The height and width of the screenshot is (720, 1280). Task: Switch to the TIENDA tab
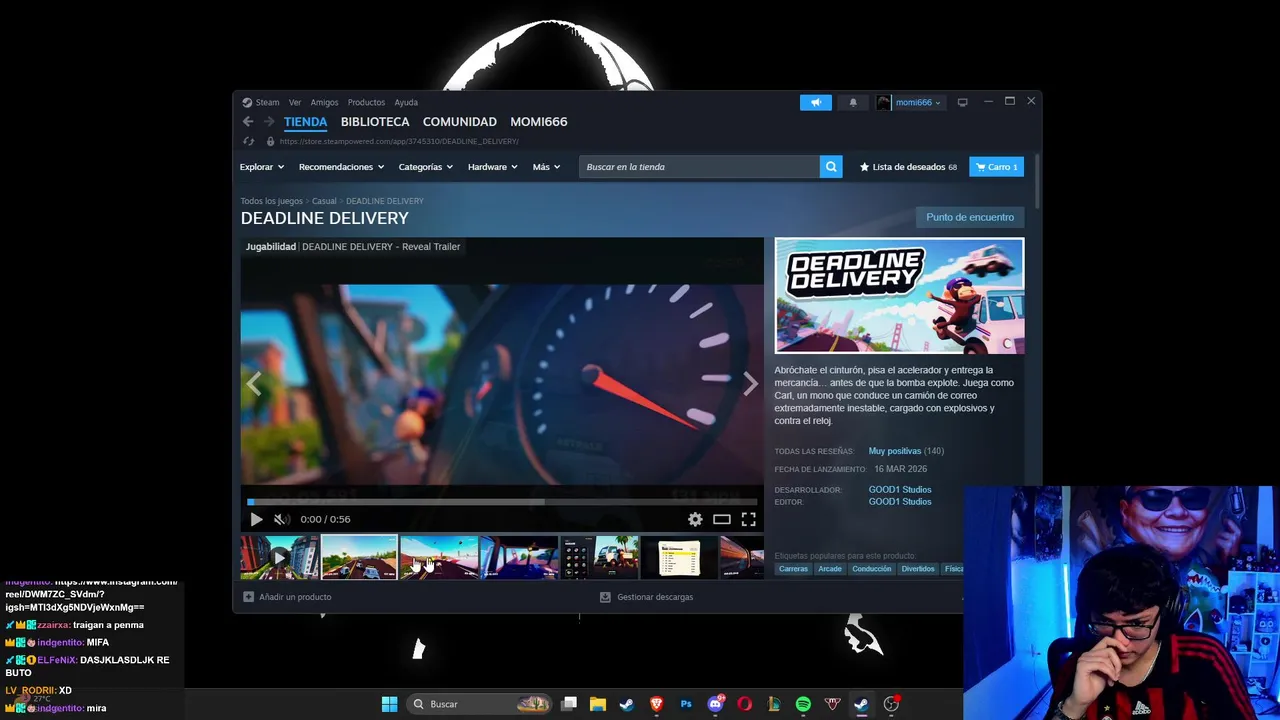[x=305, y=122]
